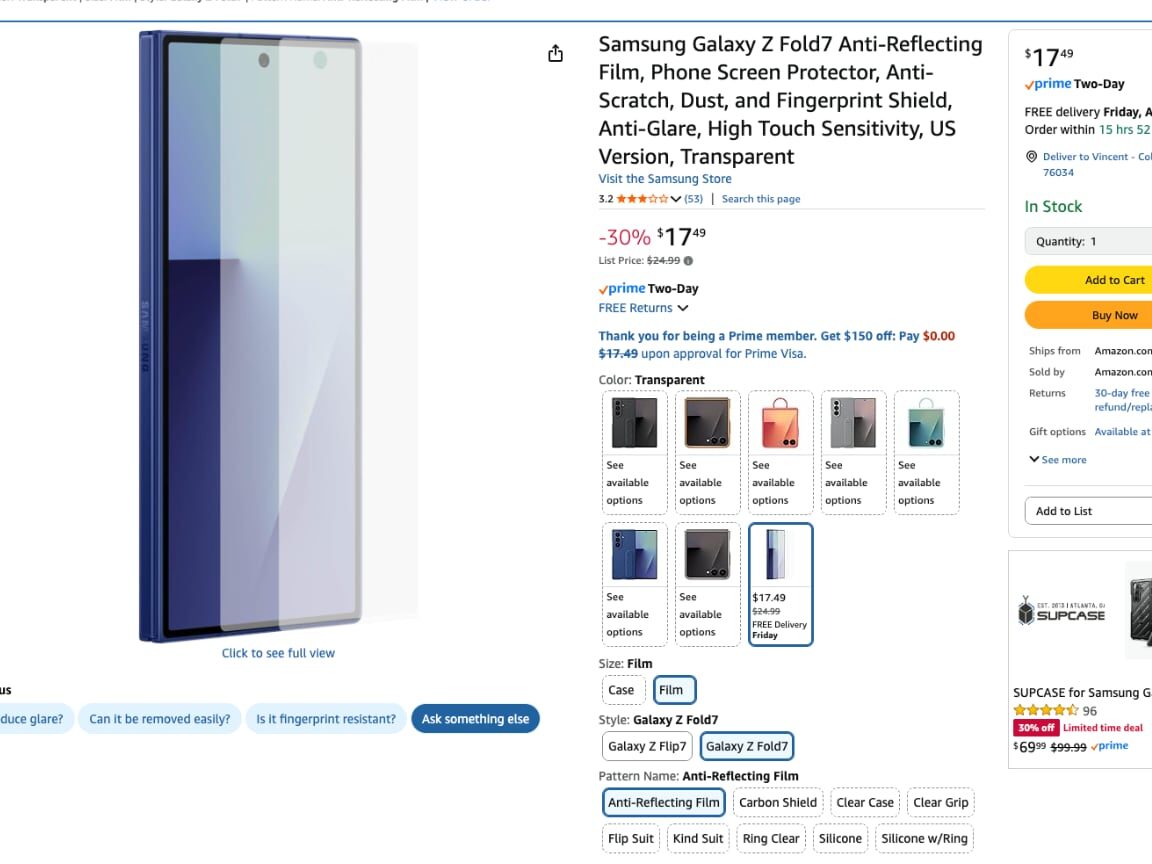Expand See more purchase details

pyautogui.click(x=1058, y=460)
